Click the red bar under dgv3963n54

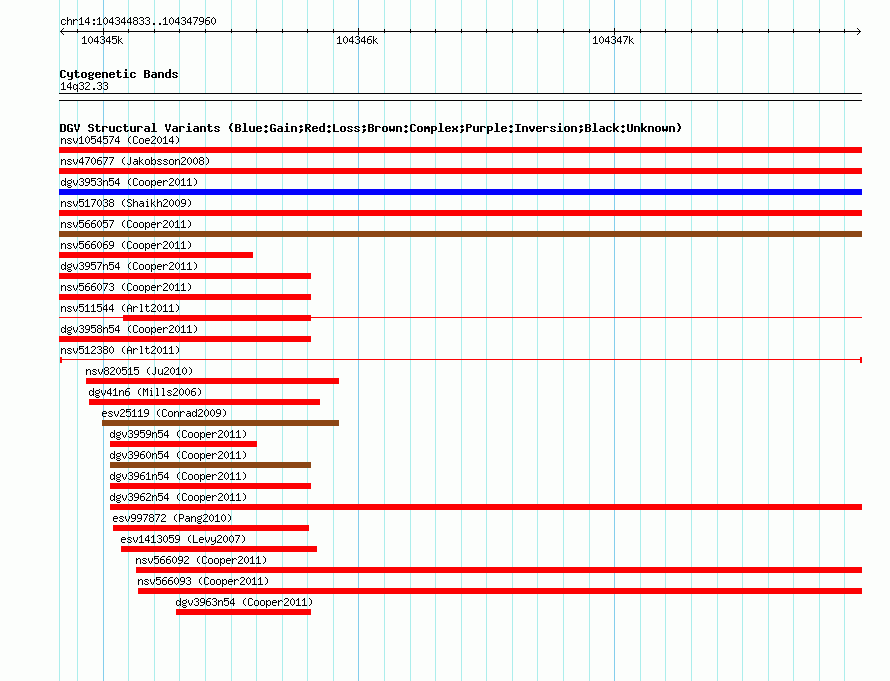tap(244, 612)
